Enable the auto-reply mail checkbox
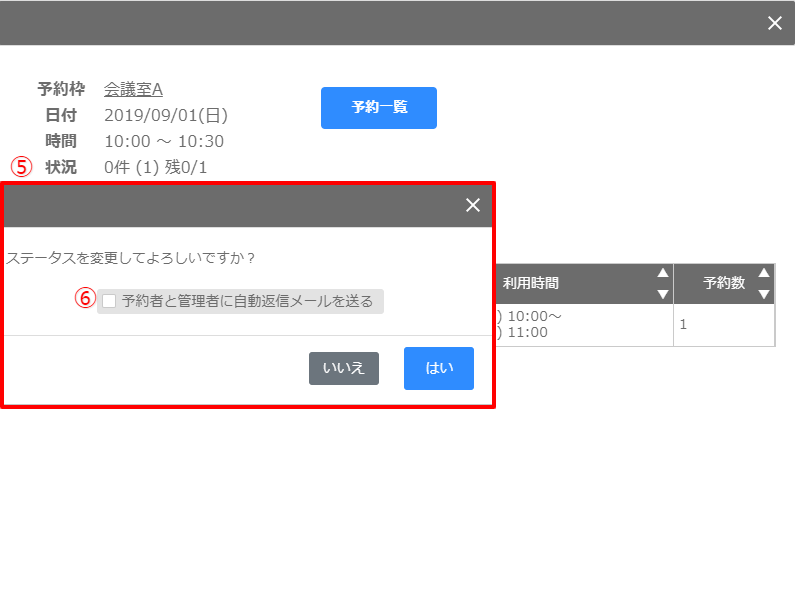Viewport: 795px width, 598px height. click(109, 301)
